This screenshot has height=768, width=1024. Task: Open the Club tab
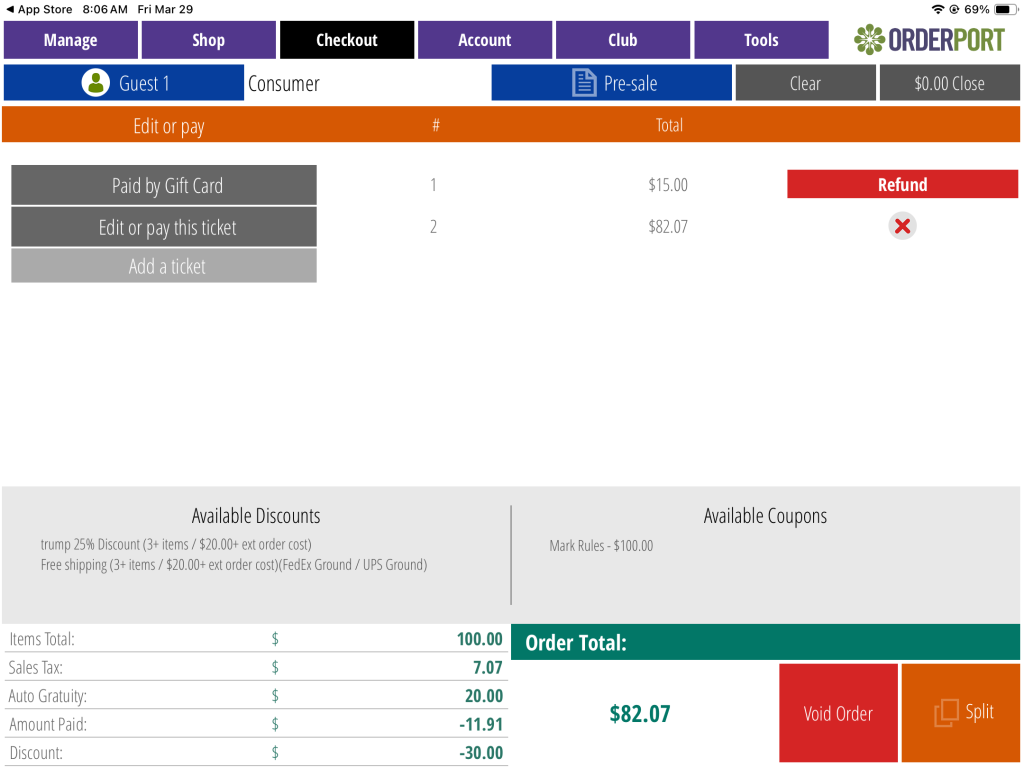click(x=623, y=40)
